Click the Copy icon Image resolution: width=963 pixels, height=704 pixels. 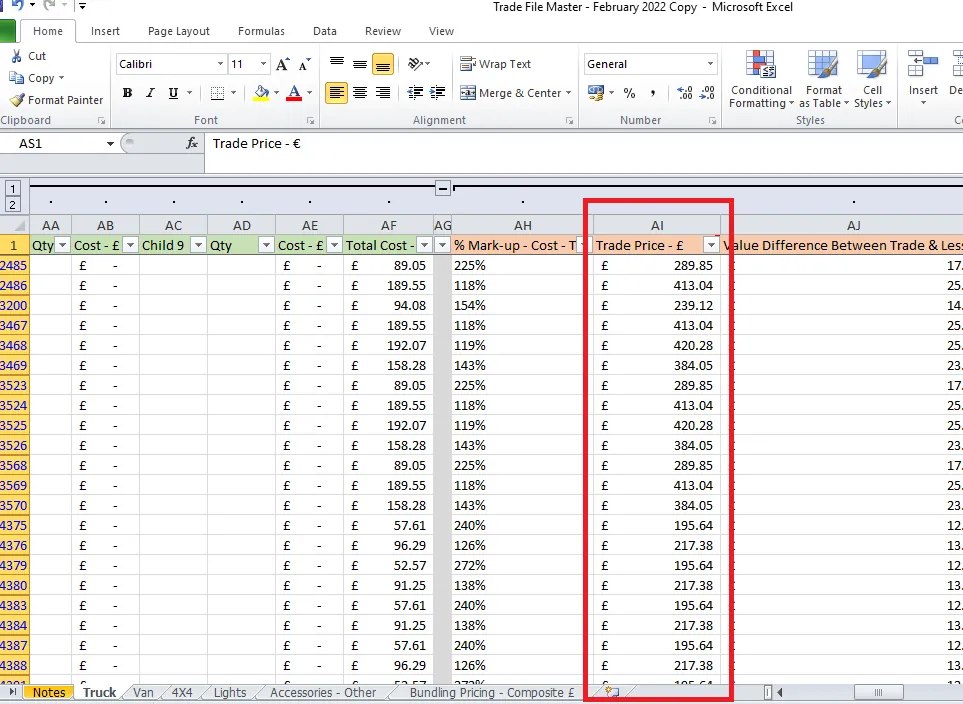tap(17, 78)
